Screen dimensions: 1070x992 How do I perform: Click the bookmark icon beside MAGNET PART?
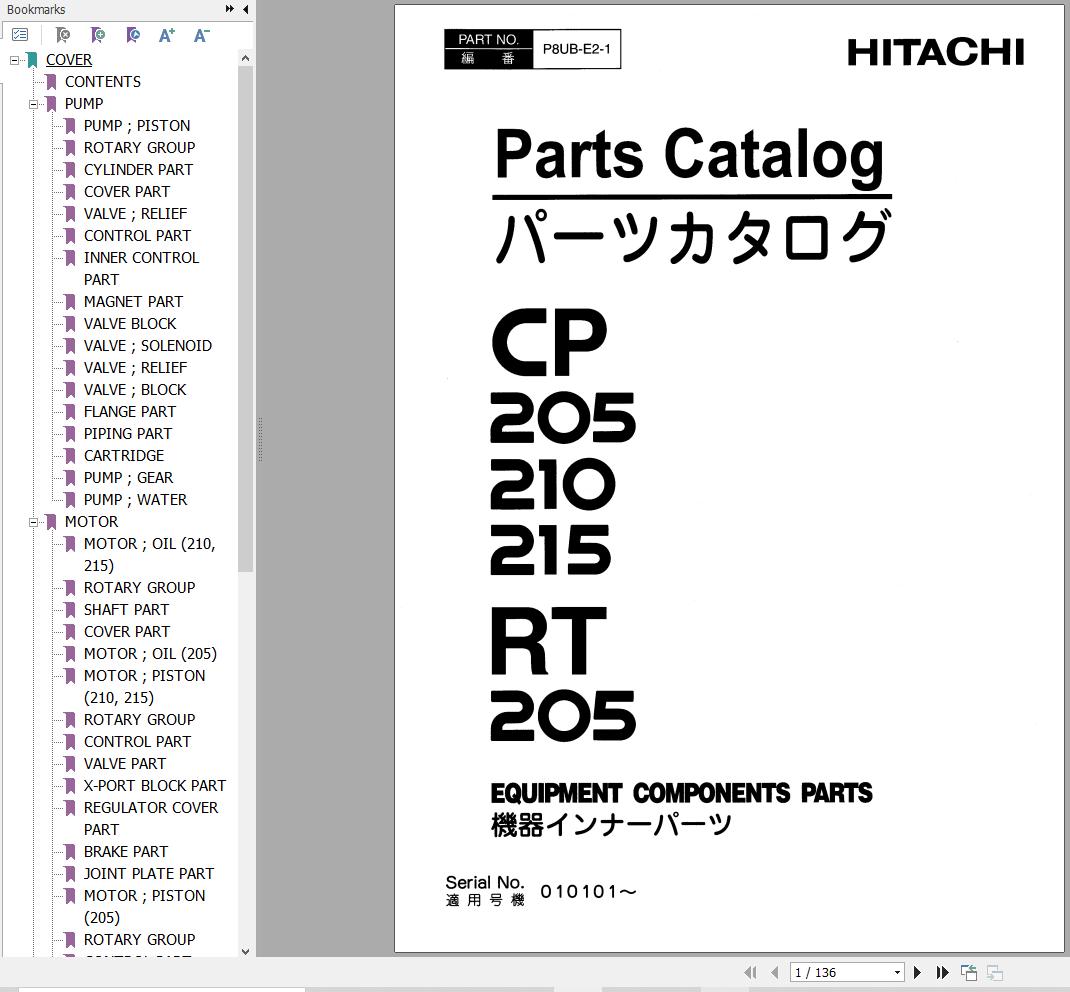[x=70, y=302]
